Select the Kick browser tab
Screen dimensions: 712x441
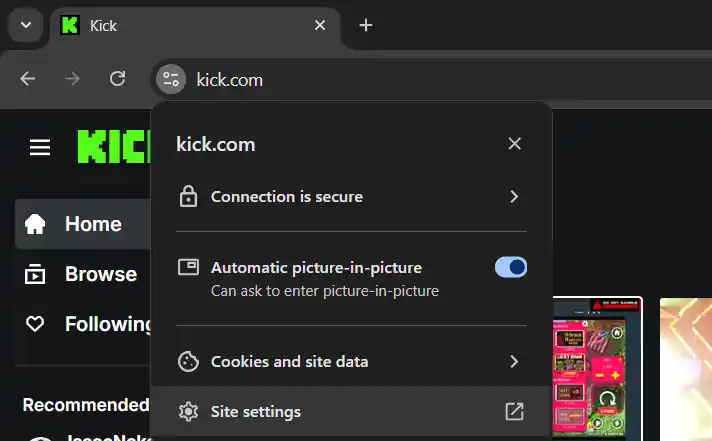tap(195, 25)
